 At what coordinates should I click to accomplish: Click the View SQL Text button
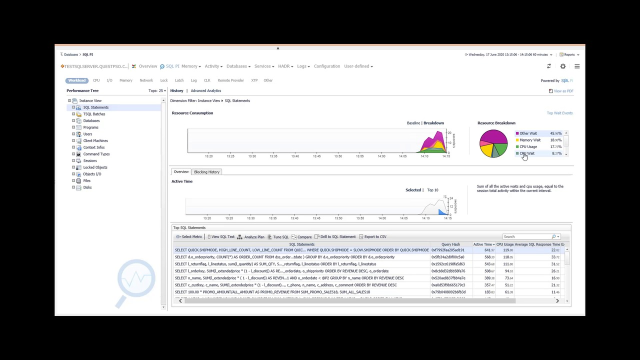[221, 237]
